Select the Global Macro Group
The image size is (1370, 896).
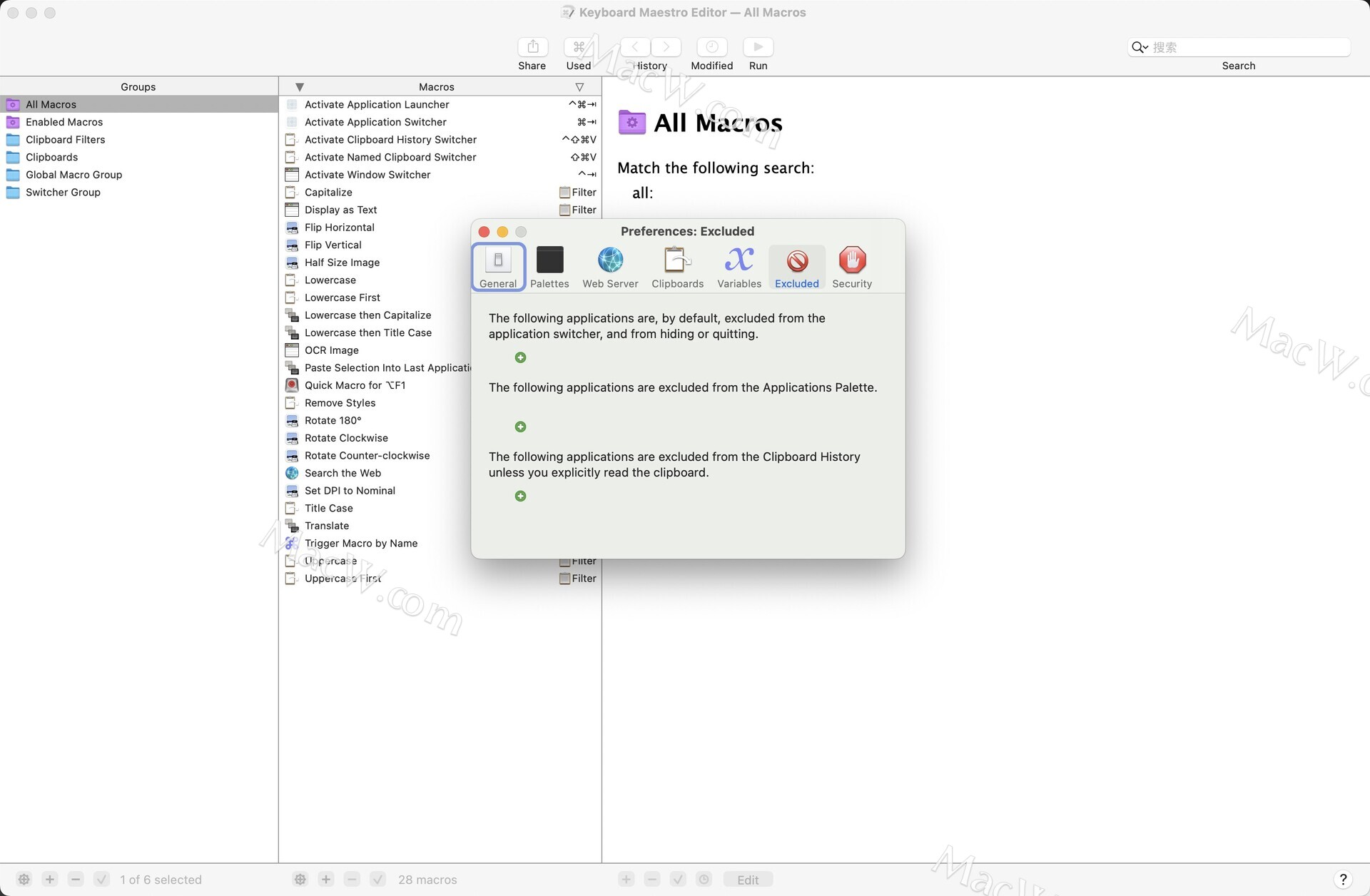[x=139, y=175]
